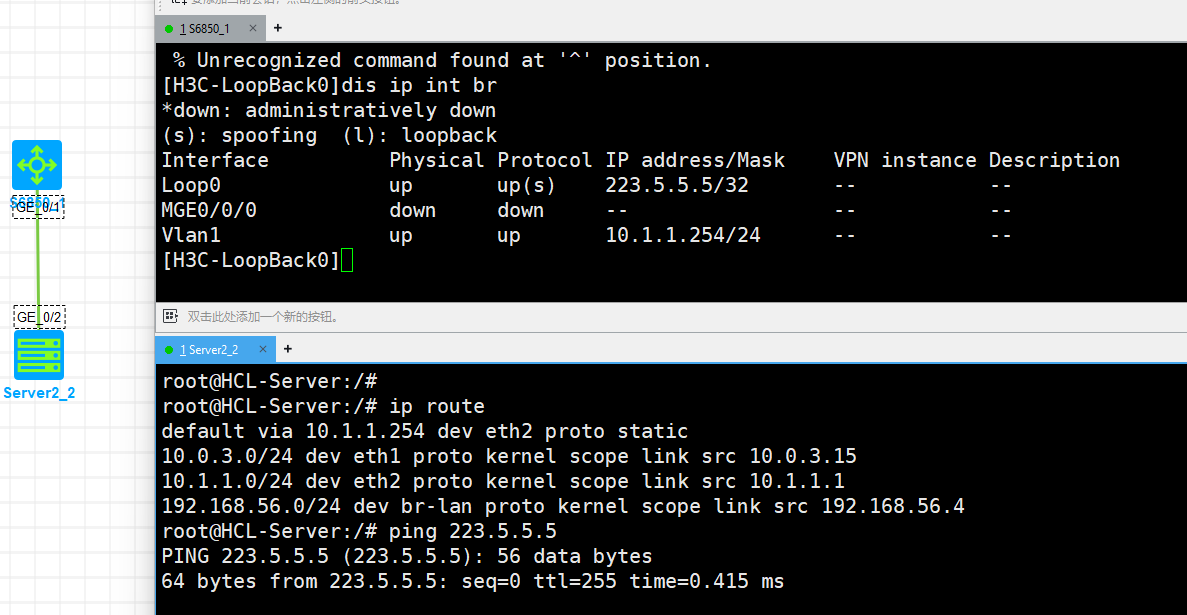The height and width of the screenshot is (615, 1187).
Task: Close the Server2_2 terminal tab
Action: [264, 349]
